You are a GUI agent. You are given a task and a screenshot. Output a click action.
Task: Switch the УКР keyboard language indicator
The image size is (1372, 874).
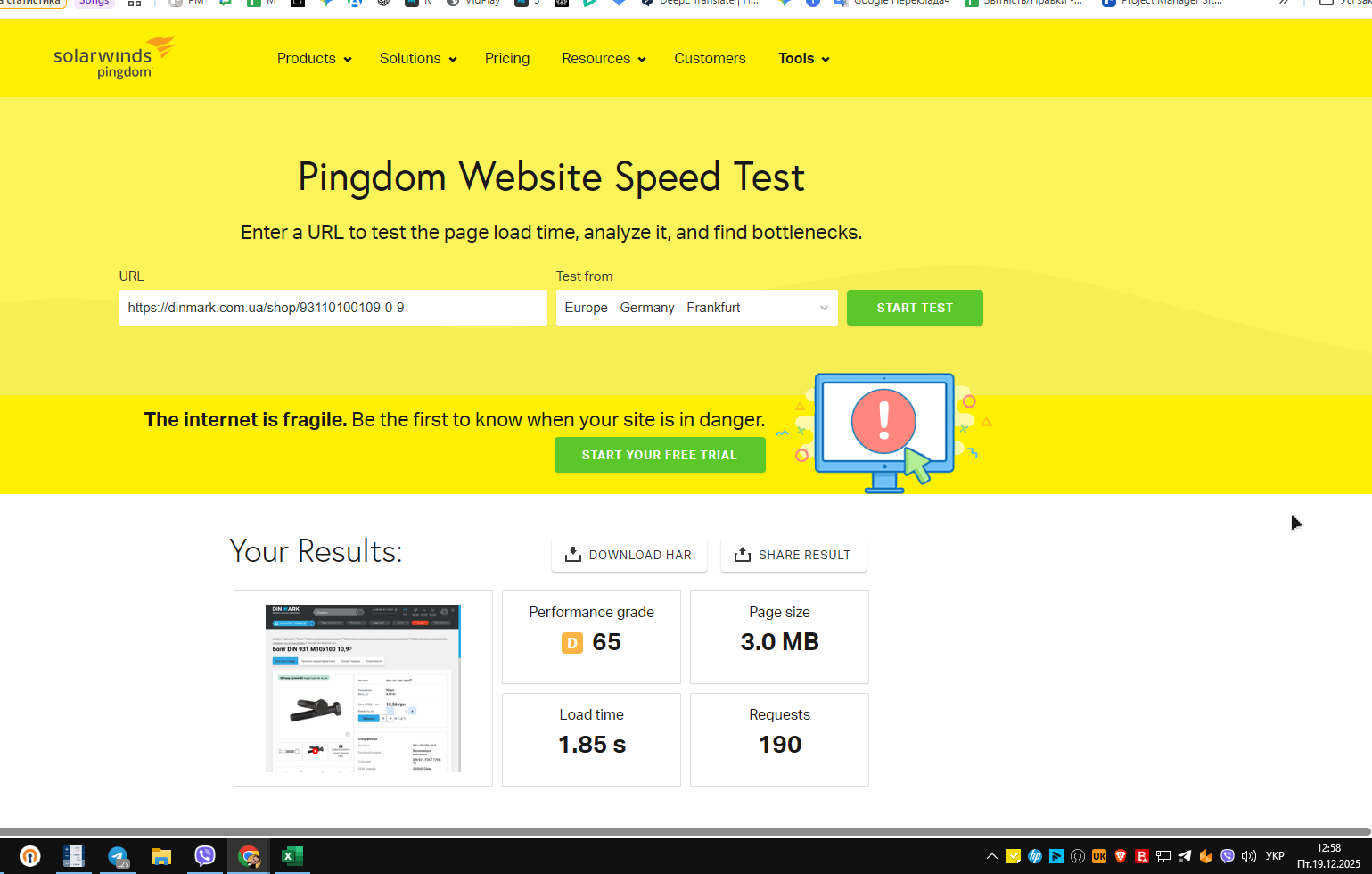1276,856
